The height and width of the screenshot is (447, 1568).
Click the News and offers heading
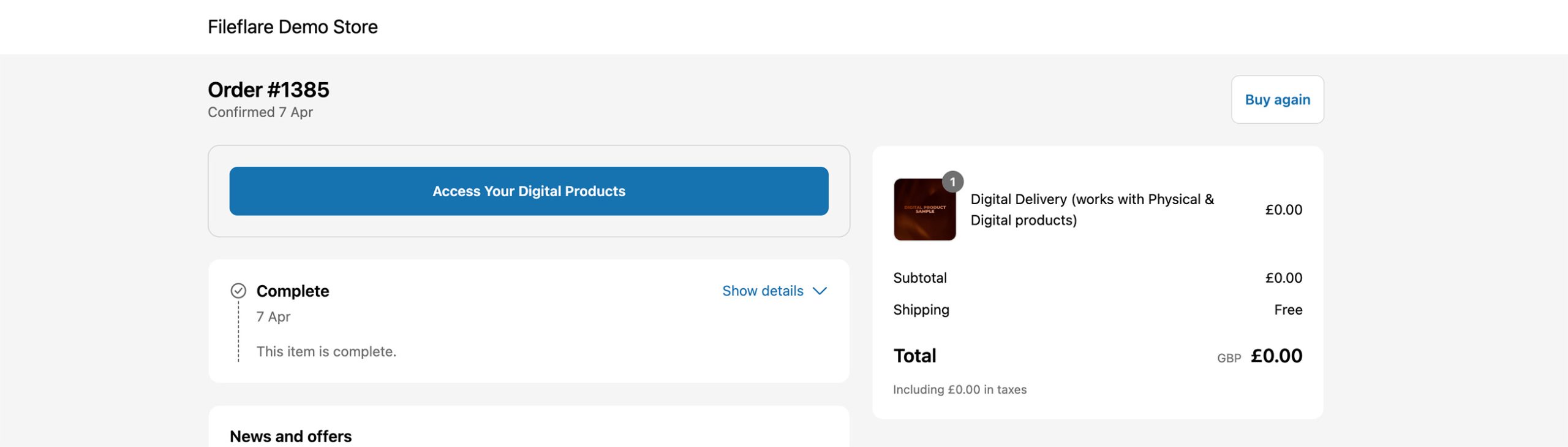(290, 436)
